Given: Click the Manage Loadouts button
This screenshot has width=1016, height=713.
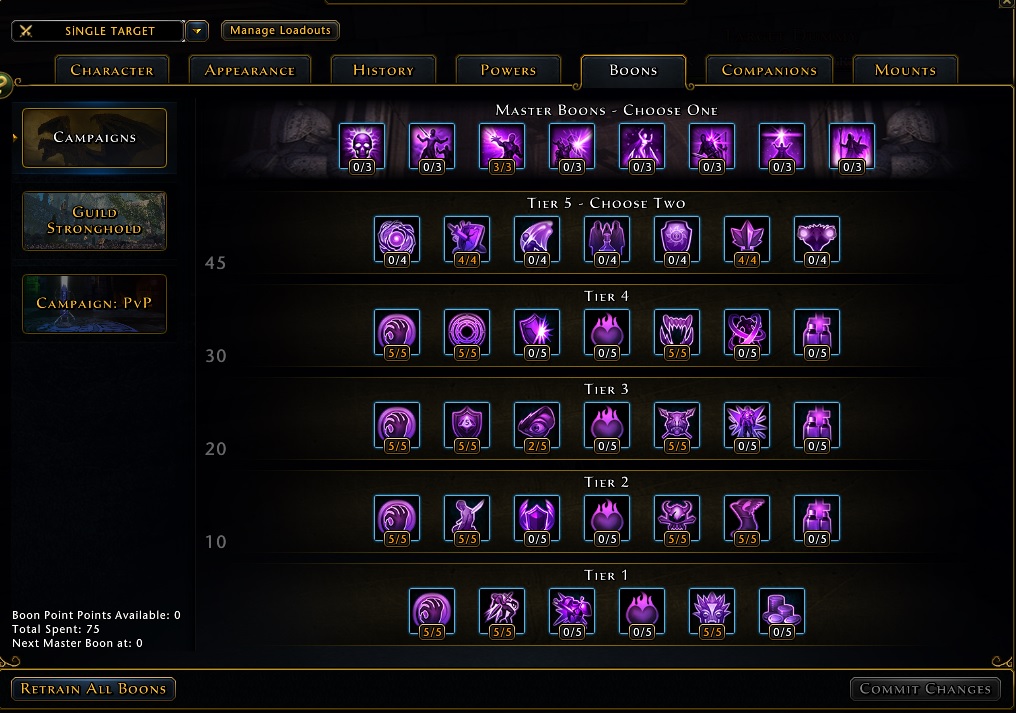Looking at the screenshot, I should pyautogui.click(x=280, y=30).
